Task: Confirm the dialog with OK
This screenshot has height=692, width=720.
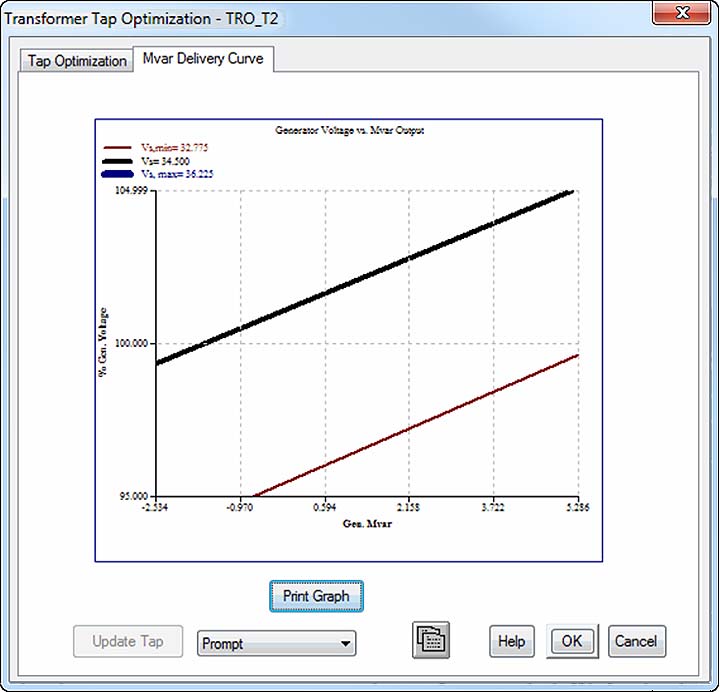Action: click(572, 642)
